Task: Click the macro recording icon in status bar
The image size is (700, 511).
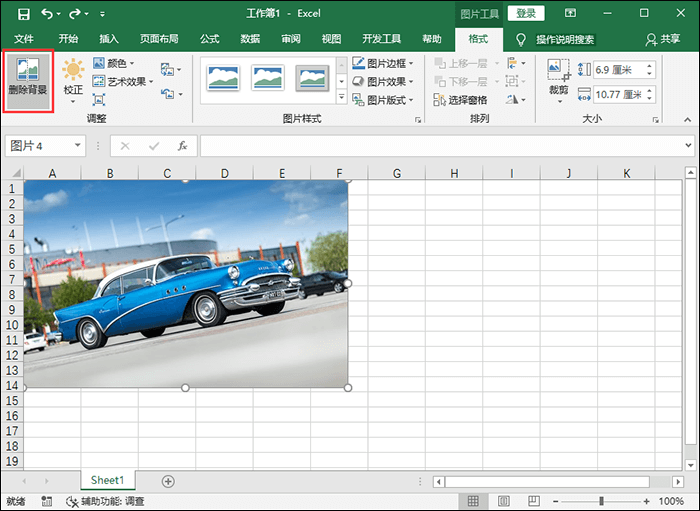Action: 46,501
